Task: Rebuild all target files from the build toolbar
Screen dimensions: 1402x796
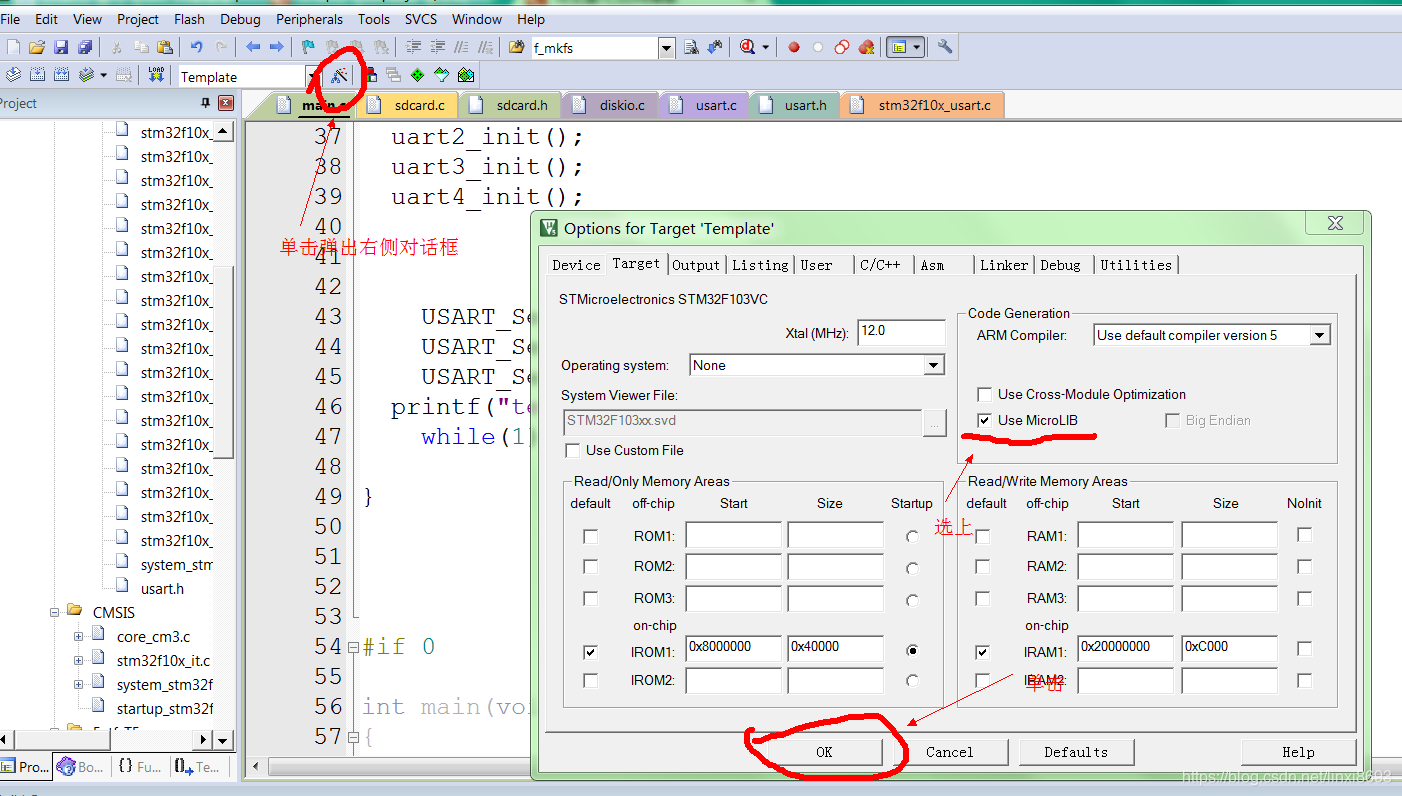Action: pos(61,73)
